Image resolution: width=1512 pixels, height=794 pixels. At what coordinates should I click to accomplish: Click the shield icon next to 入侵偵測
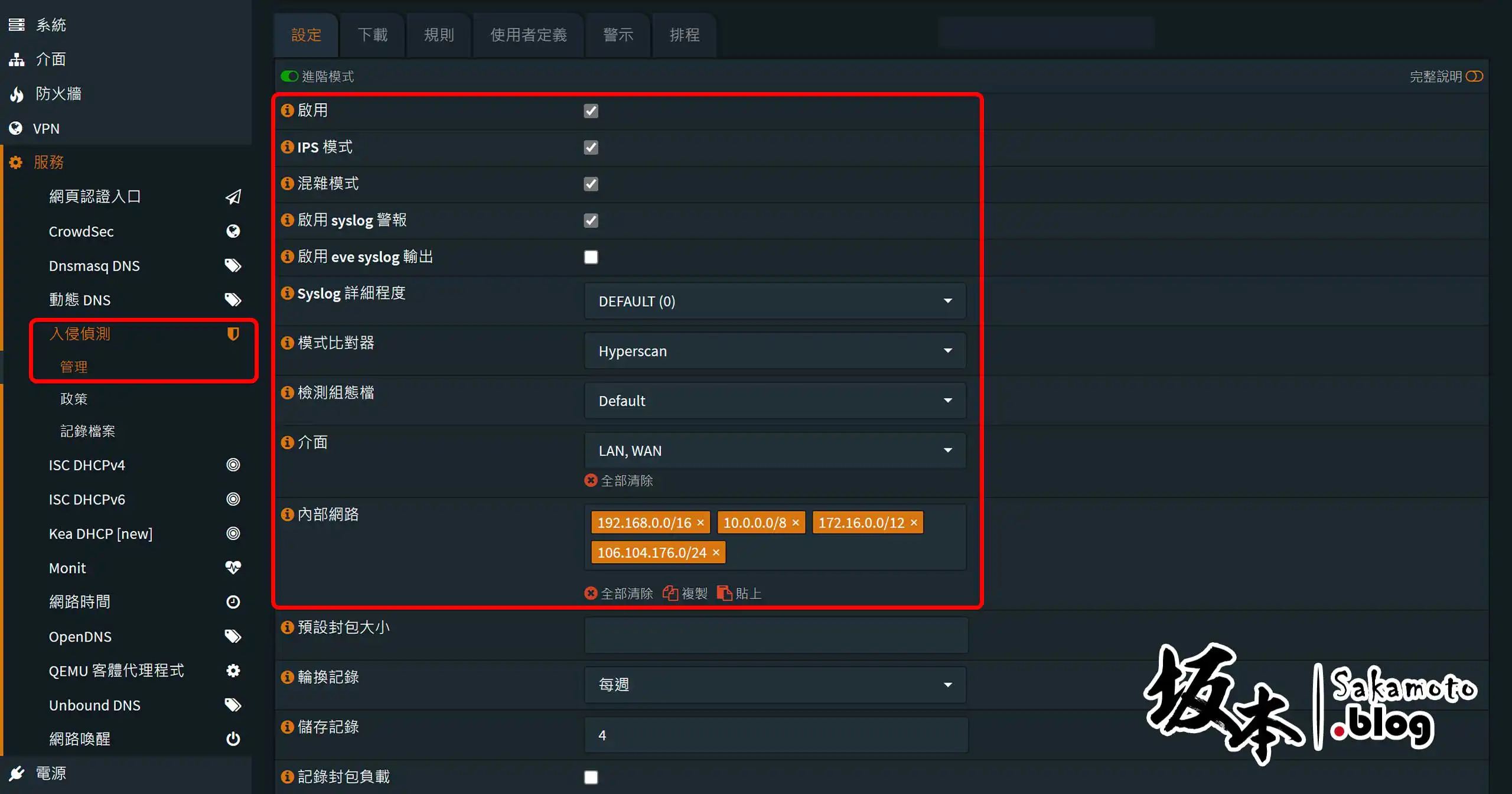click(x=233, y=333)
